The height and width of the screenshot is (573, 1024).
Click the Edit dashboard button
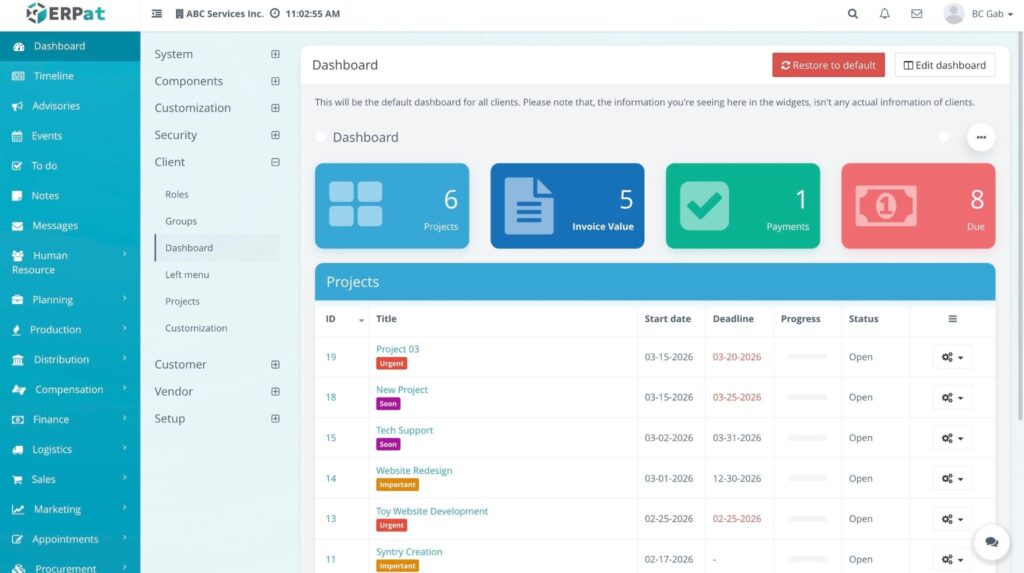click(944, 65)
